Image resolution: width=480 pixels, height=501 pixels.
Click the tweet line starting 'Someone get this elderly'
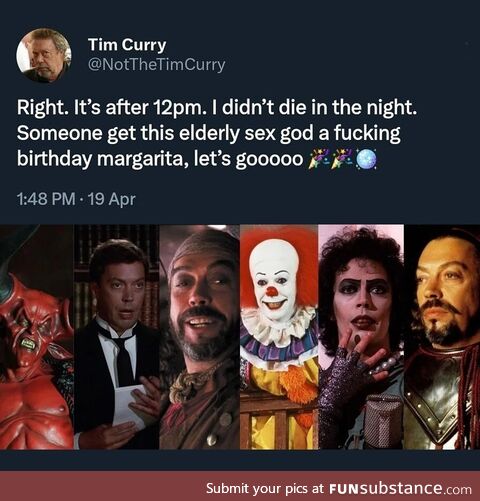click(209, 133)
